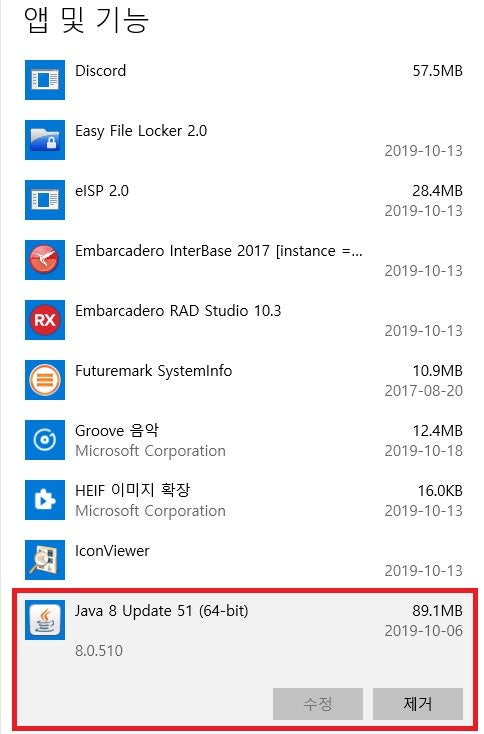Click the 57.5MB size of Discord
Screen dimensions: 484x734
pyautogui.click(x=437, y=71)
